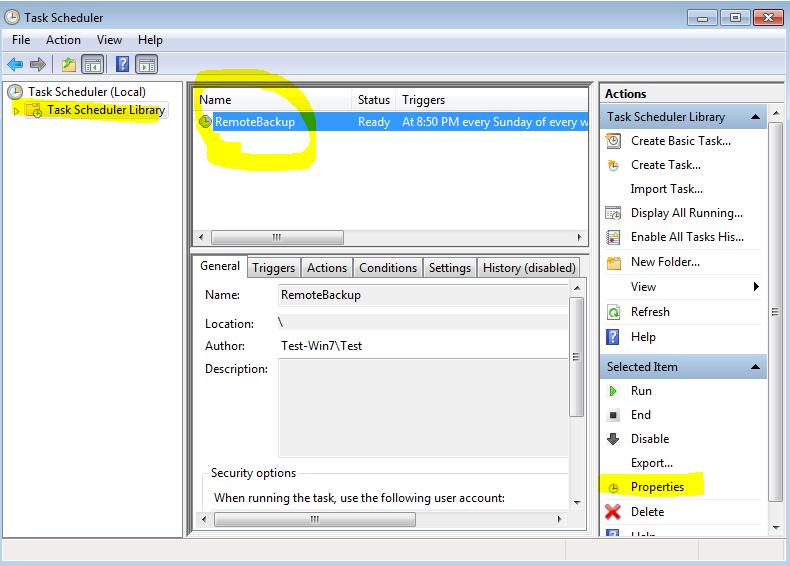Click the Help toolbar icon
This screenshot has height=566, width=790.
tap(122, 65)
